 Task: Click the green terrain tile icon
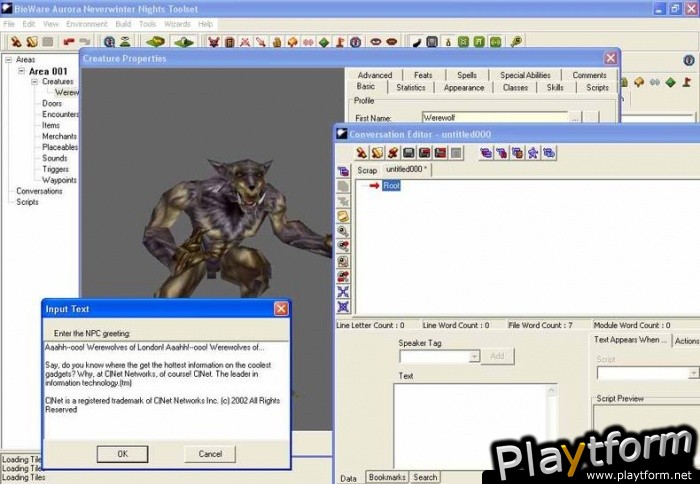pos(155,42)
